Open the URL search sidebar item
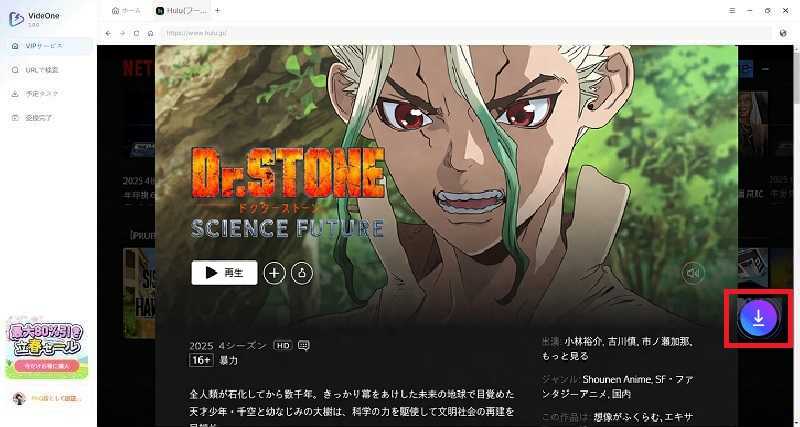 [47, 70]
